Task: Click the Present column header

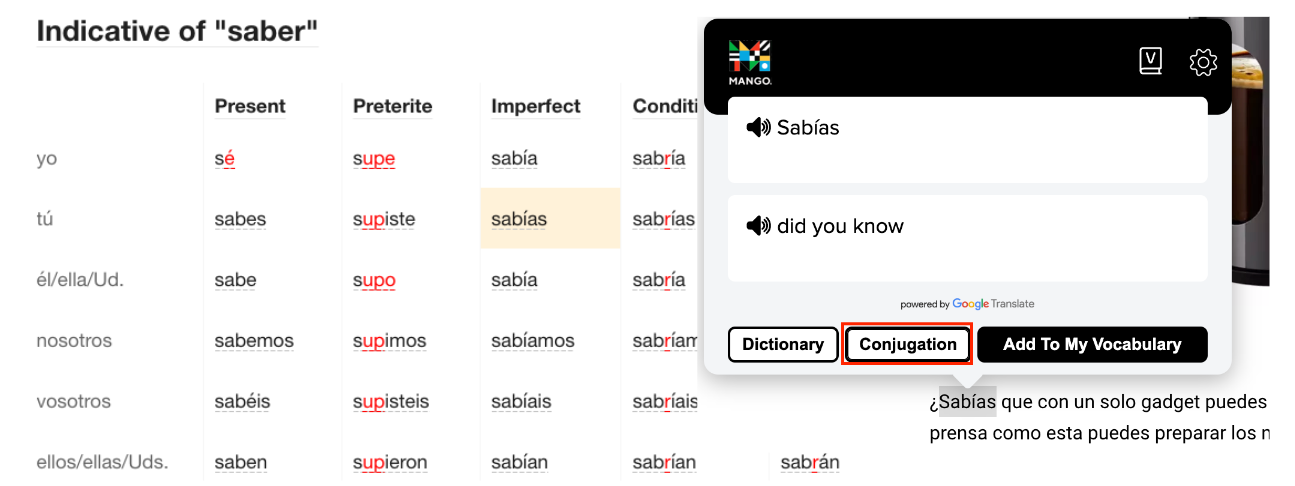Action: click(x=250, y=106)
